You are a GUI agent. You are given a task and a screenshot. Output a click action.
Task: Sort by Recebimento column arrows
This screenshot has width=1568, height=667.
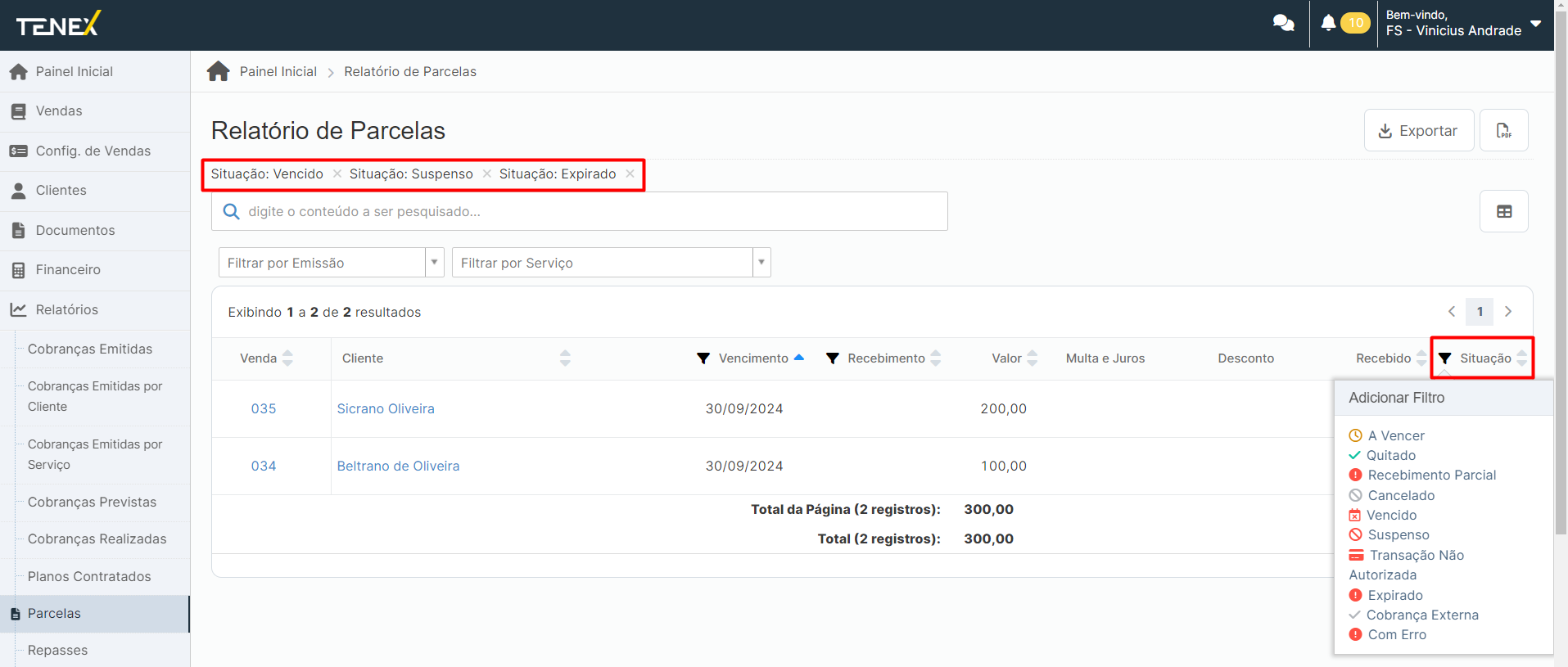tap(936, 358)
